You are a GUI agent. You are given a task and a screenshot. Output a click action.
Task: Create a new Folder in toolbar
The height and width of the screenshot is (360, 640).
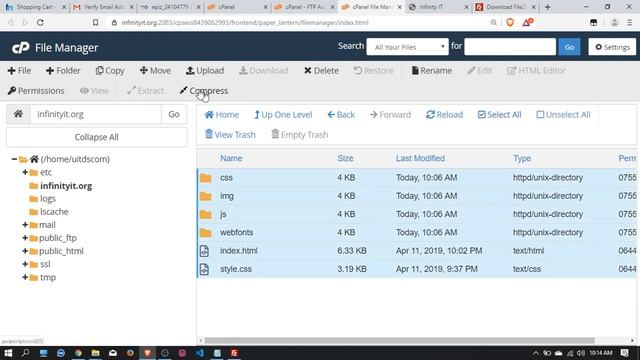point(63,71)
